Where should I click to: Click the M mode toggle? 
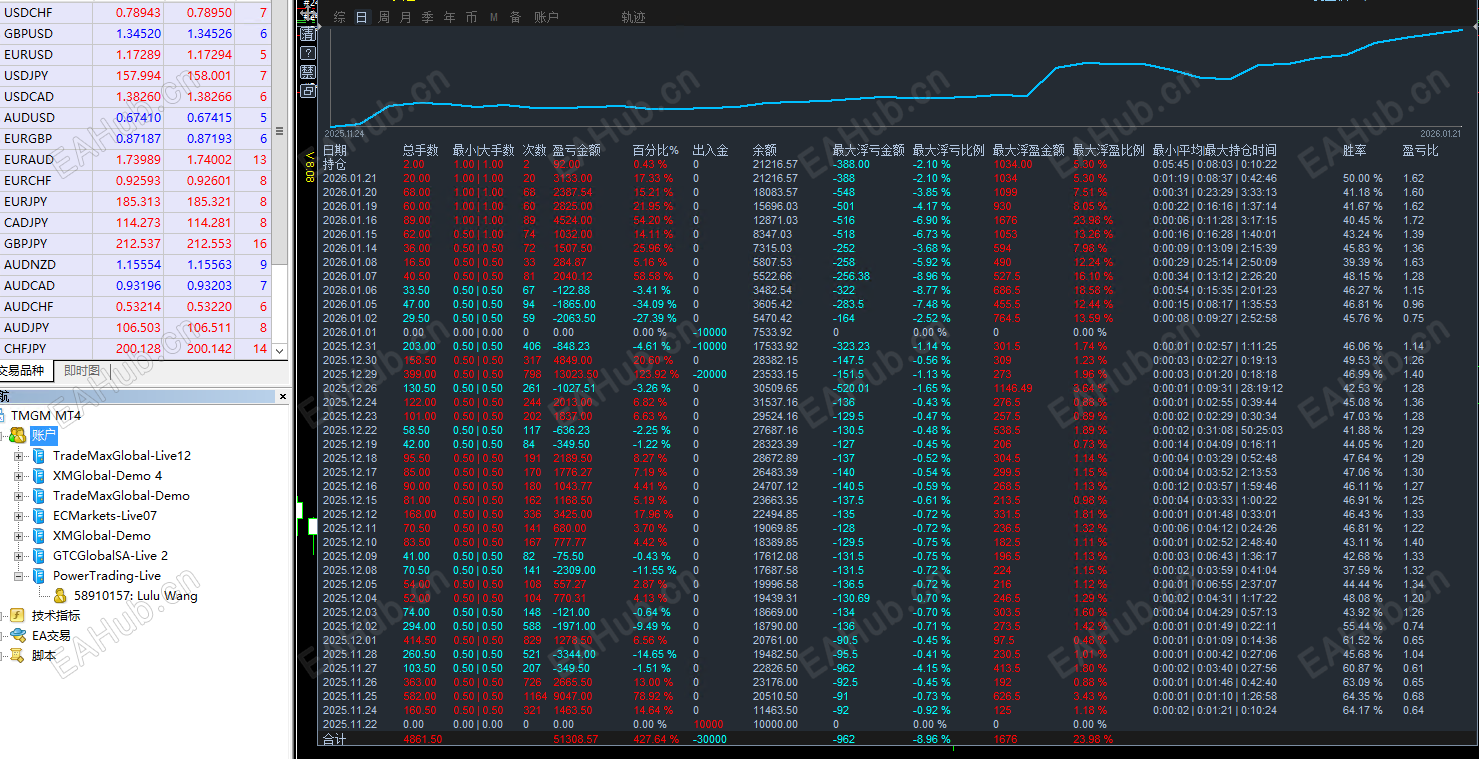pyautogui.click(x=492, y=16)
